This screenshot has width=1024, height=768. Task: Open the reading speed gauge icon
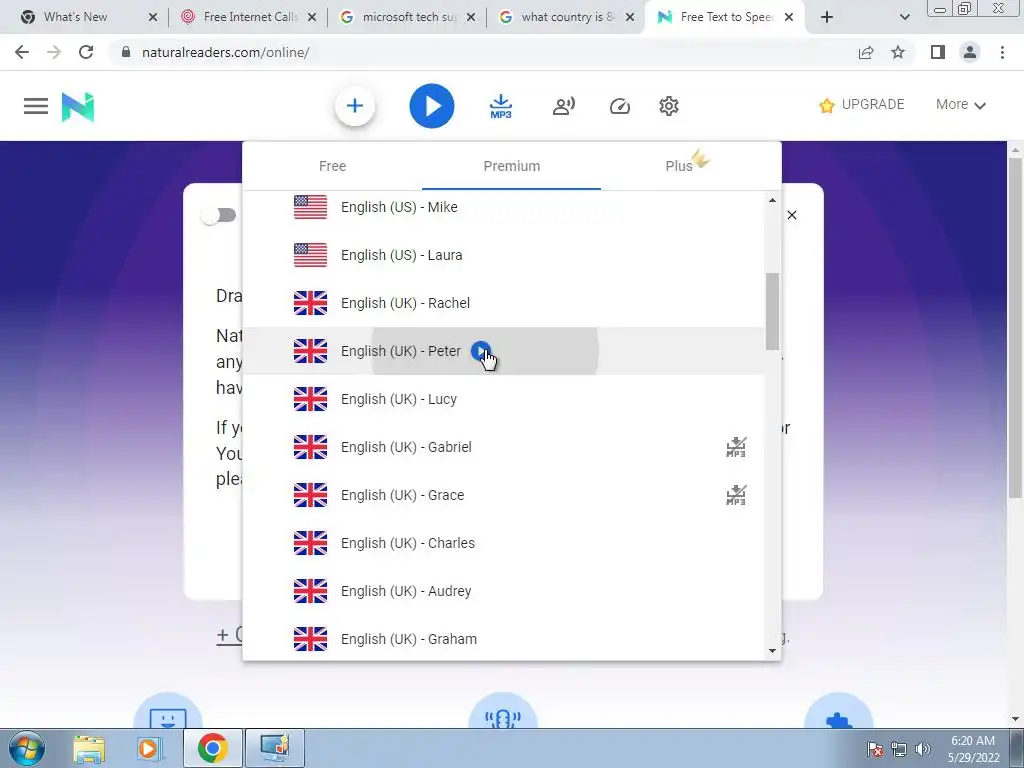(620, 106)
